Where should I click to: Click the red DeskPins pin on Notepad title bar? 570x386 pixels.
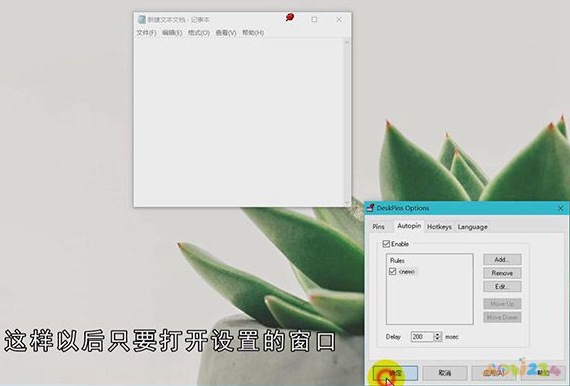pos(290,17)
